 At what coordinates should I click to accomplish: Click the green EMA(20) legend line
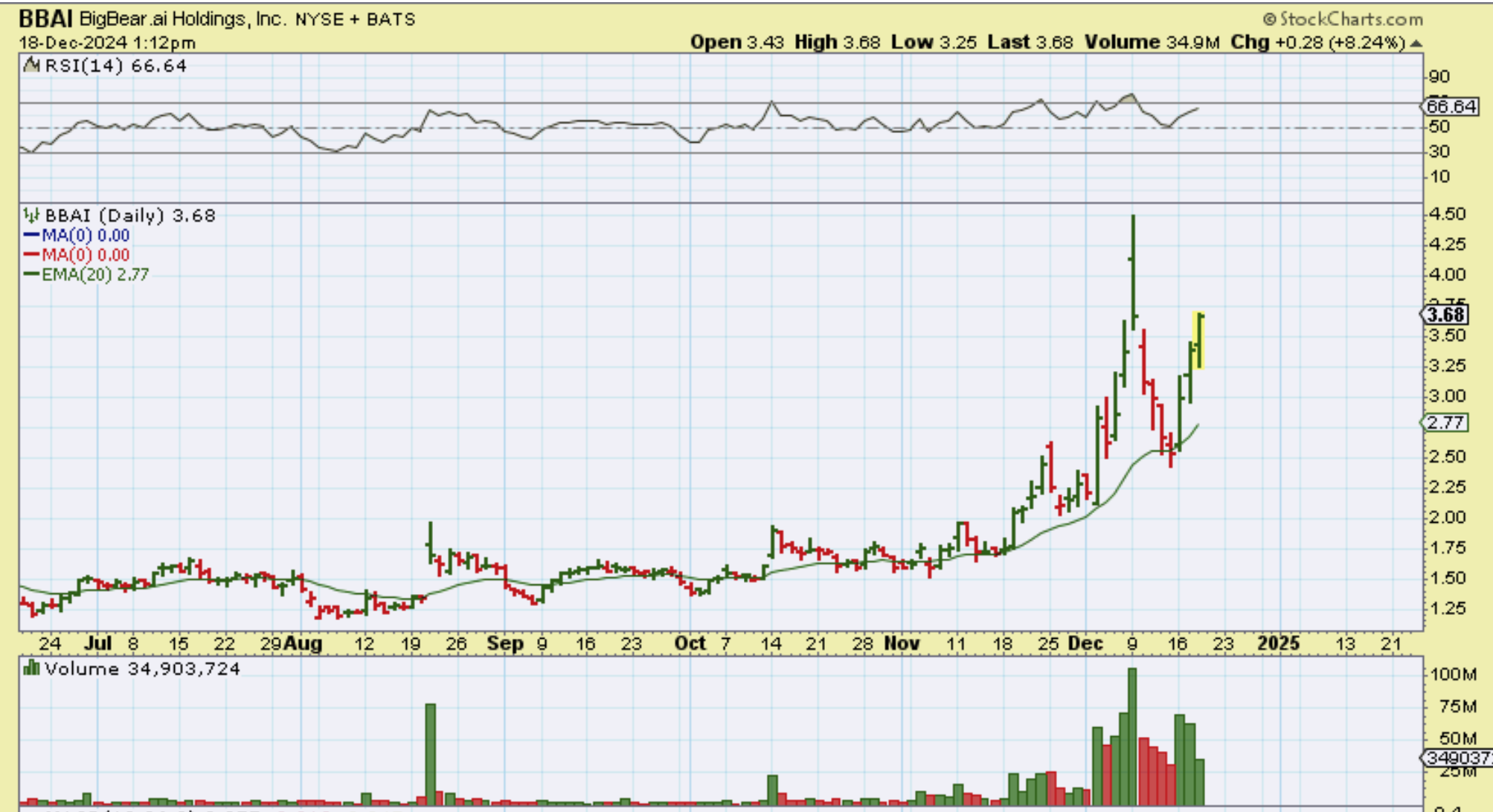(31, 274)
